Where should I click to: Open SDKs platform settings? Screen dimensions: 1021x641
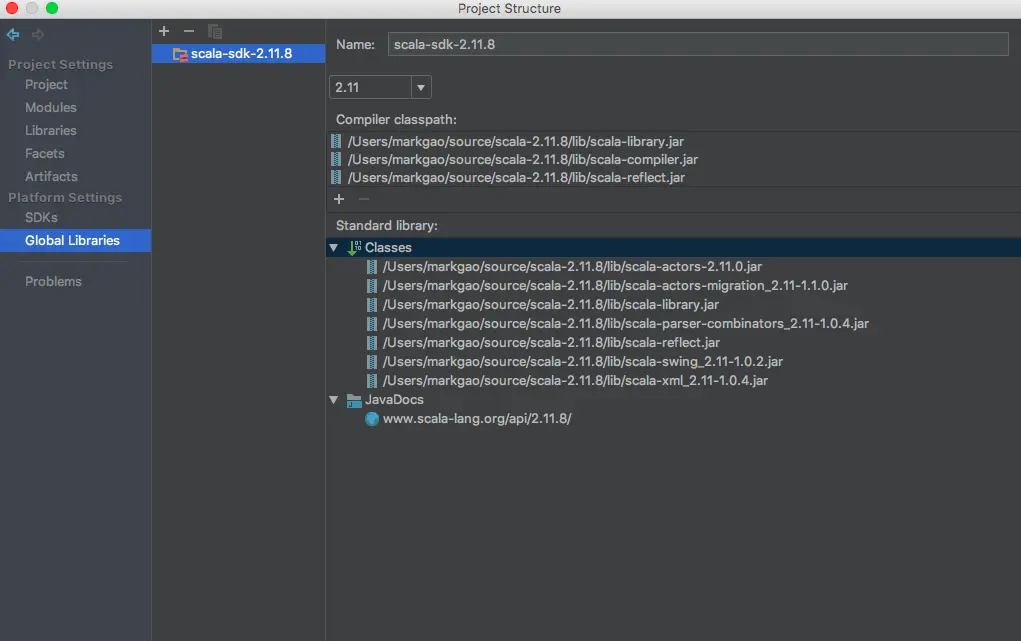pyautogui.click(x=41, y=217)
